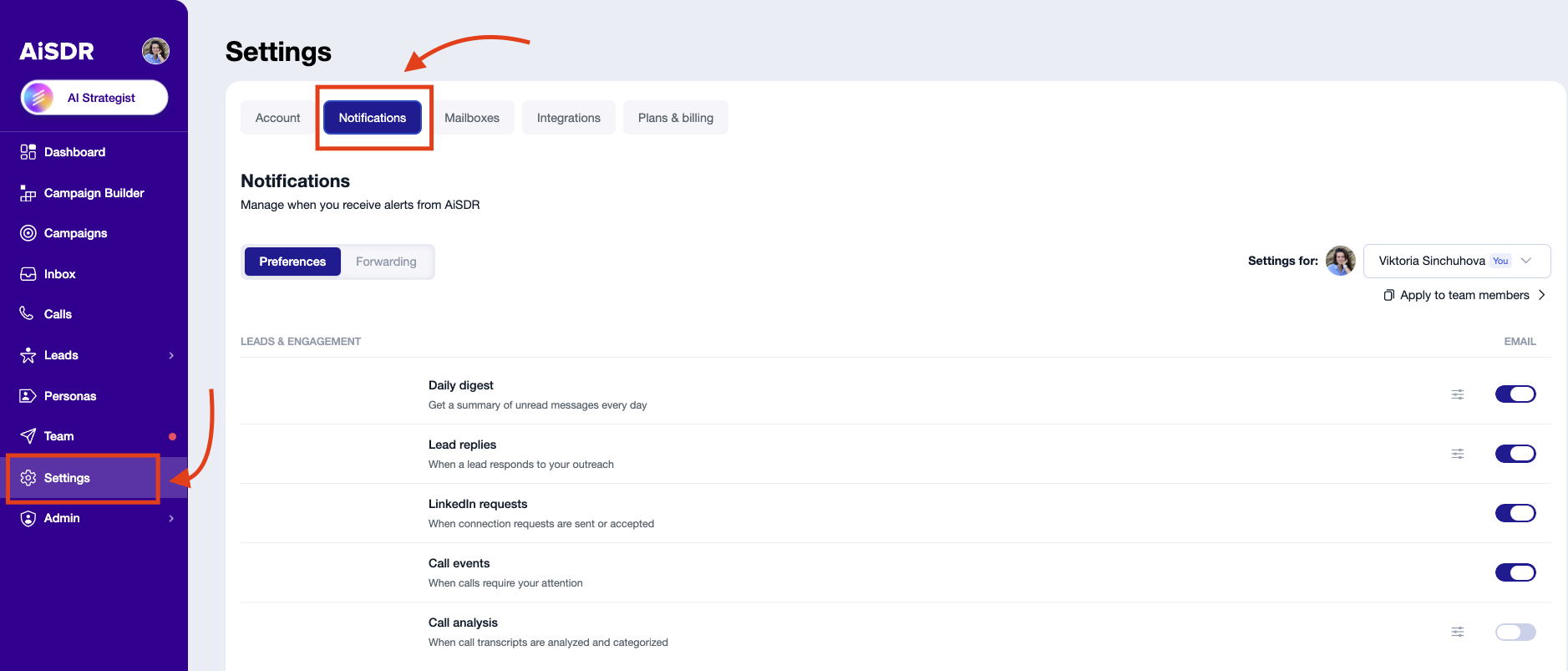Open the Viktoria Sinchuhova user dropdown

click(x=1457, y=261)
